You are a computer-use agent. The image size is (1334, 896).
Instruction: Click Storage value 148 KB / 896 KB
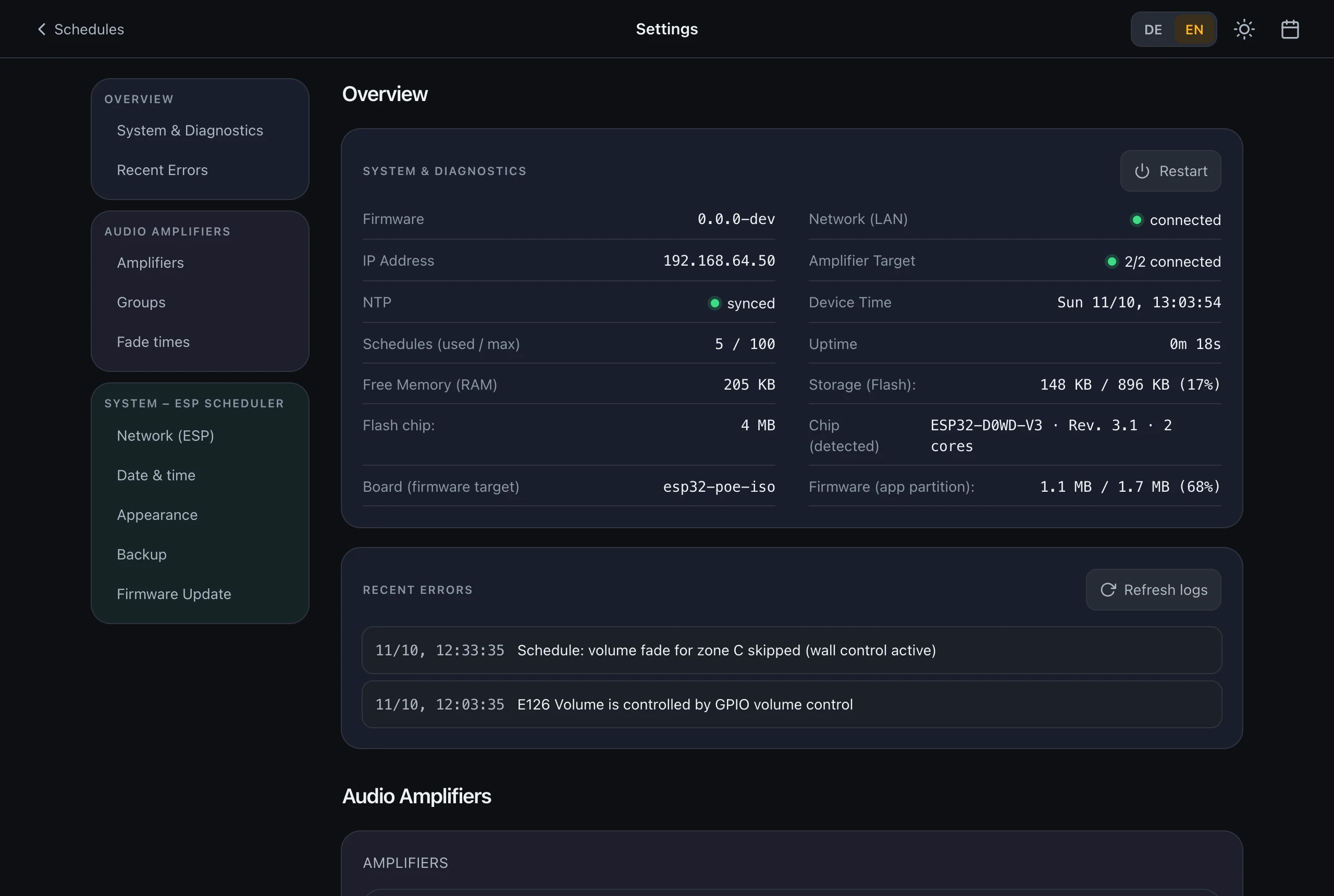tap(1131, 384)
